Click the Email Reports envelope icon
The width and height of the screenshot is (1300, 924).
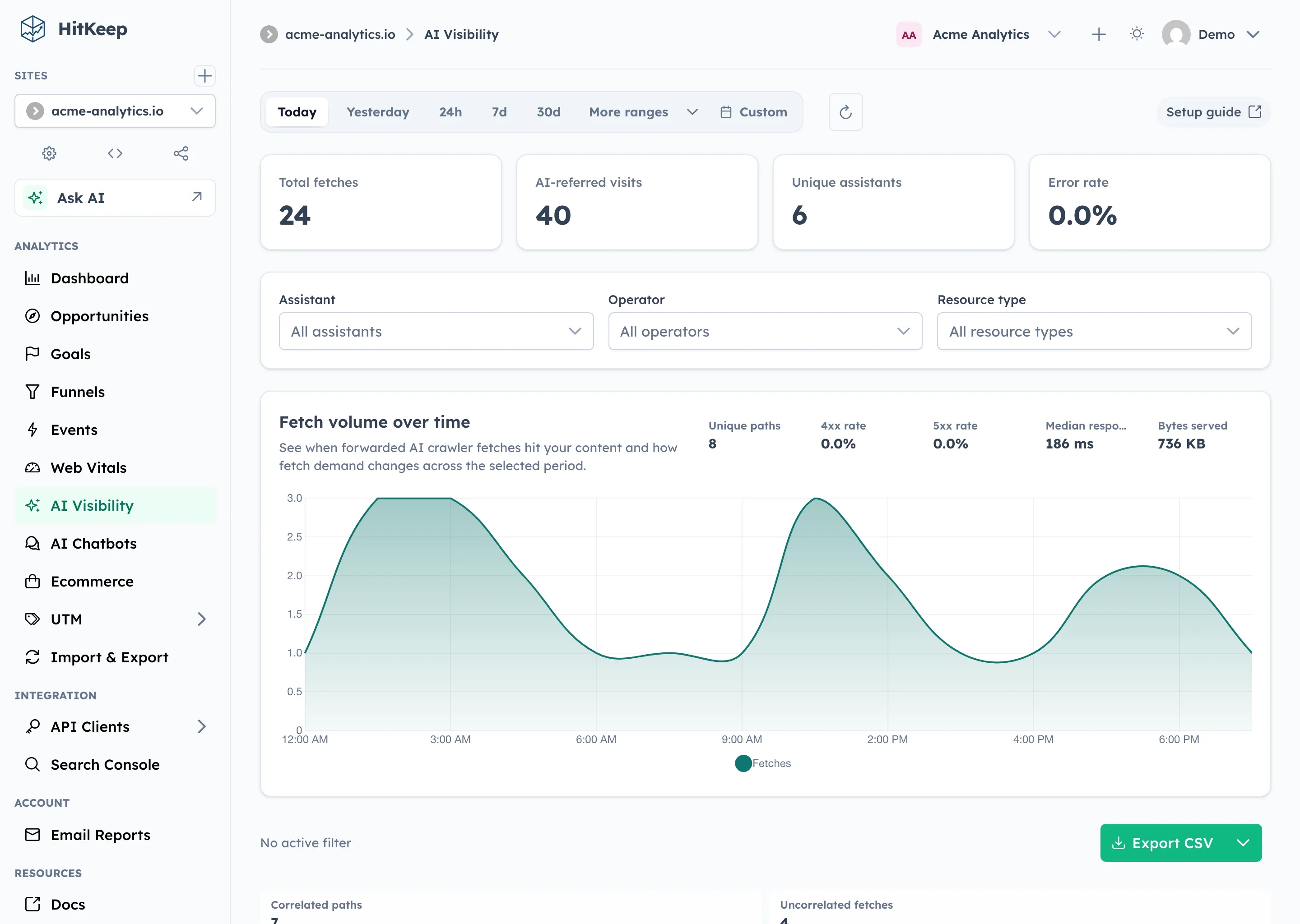[x=32, y=835]
